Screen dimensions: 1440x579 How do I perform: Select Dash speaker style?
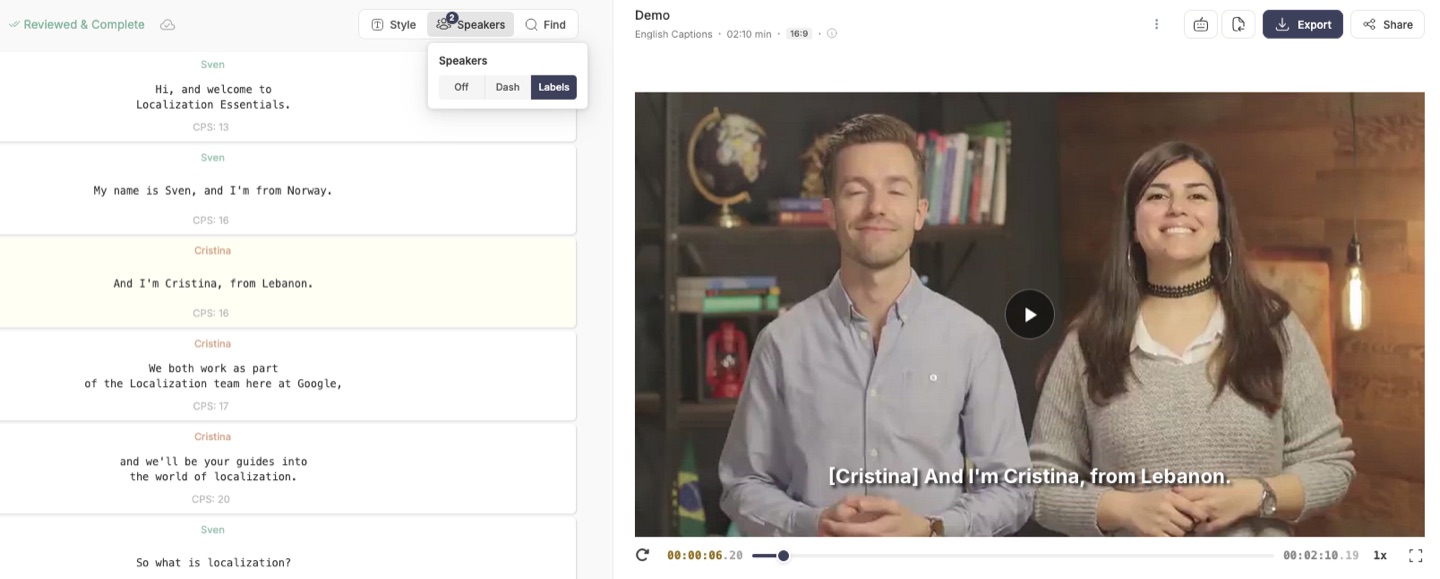[x=508, y=87]
